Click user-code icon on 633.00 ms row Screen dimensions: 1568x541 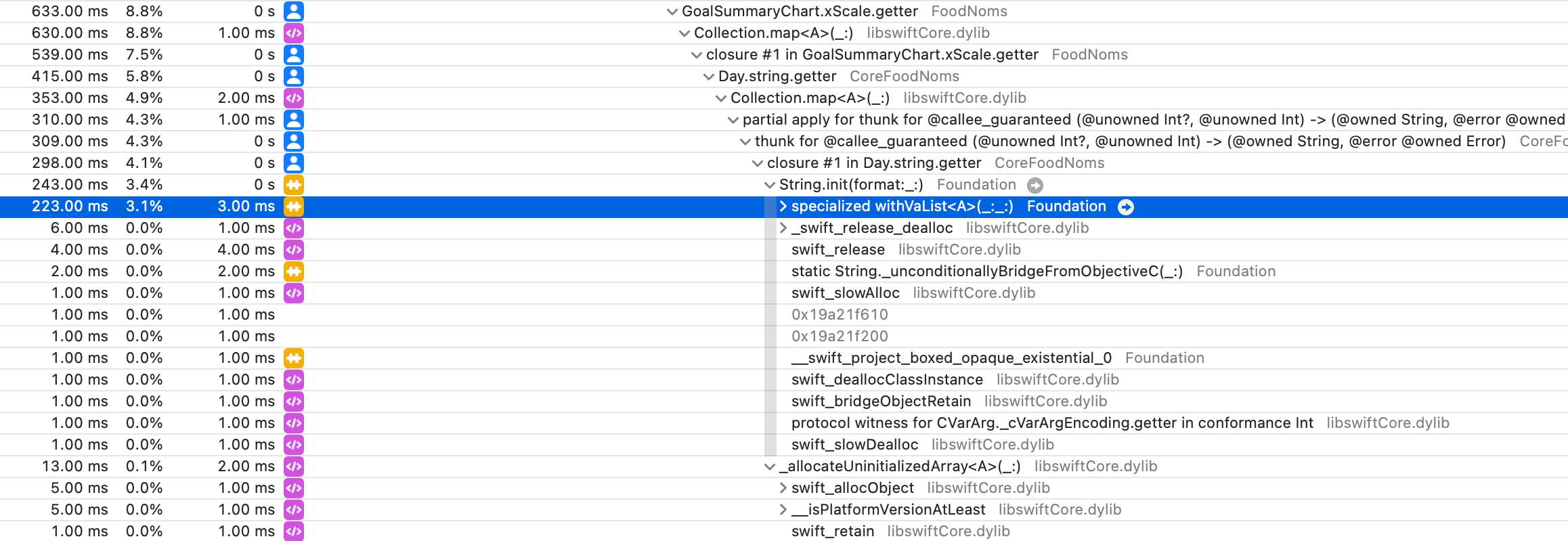pyautogui.click(x=294, y=12)
